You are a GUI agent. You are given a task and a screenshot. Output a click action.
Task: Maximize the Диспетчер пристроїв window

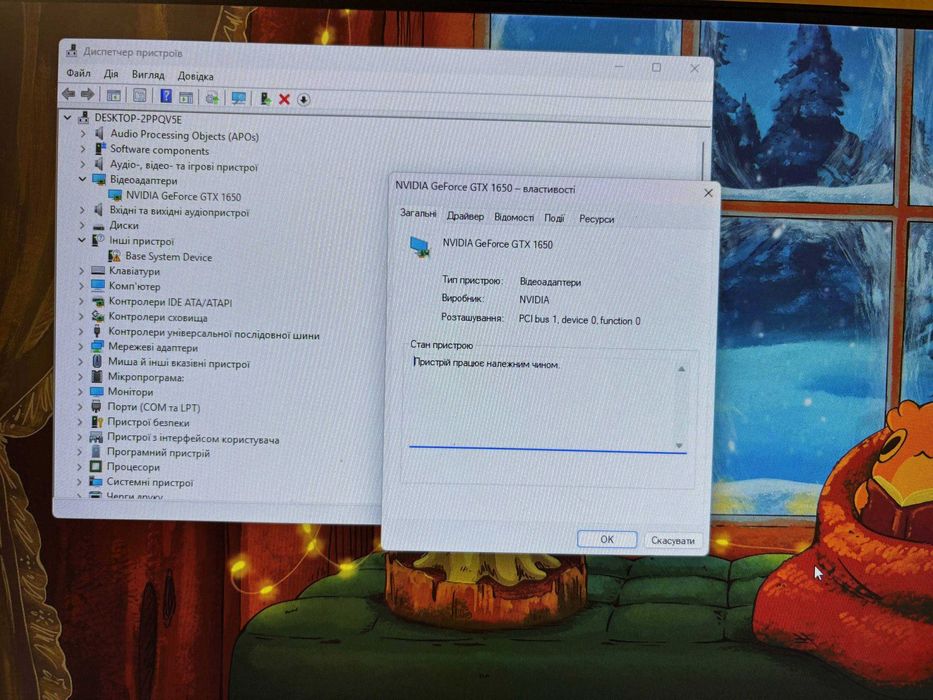[656, 67]
